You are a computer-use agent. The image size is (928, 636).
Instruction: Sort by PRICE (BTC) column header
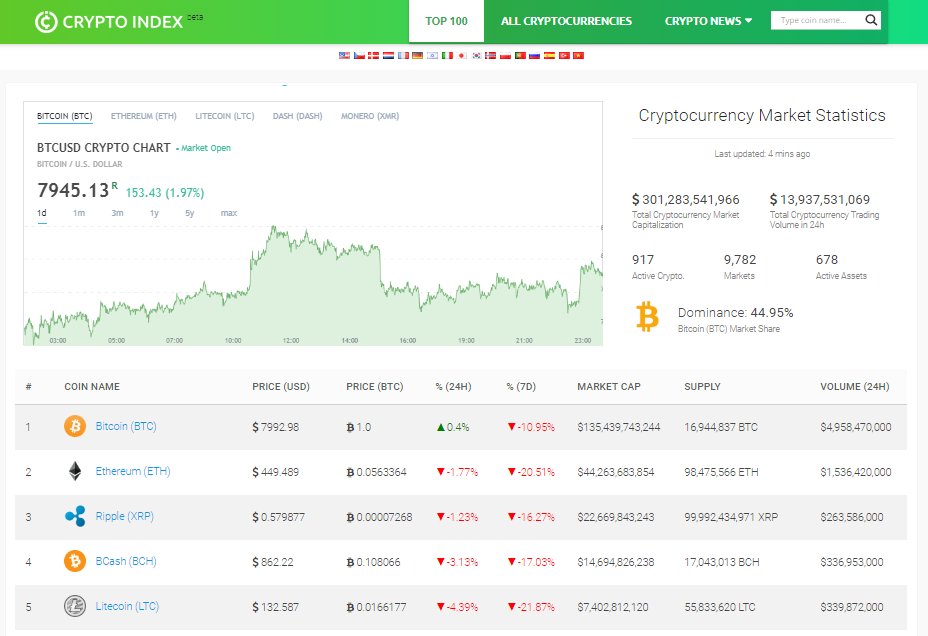pos(375,386)
